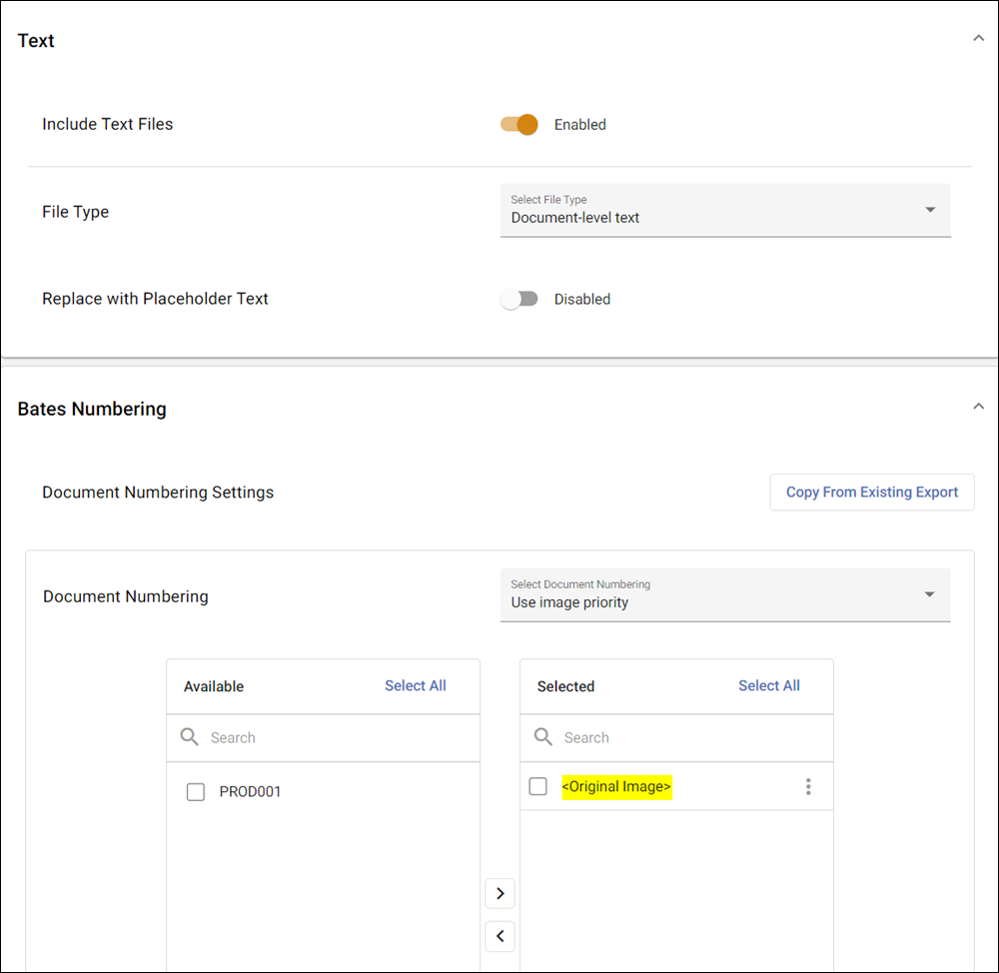Click the Copy From Existing Export button
Screen dimensions: 999x973
[x=871, y=492]
